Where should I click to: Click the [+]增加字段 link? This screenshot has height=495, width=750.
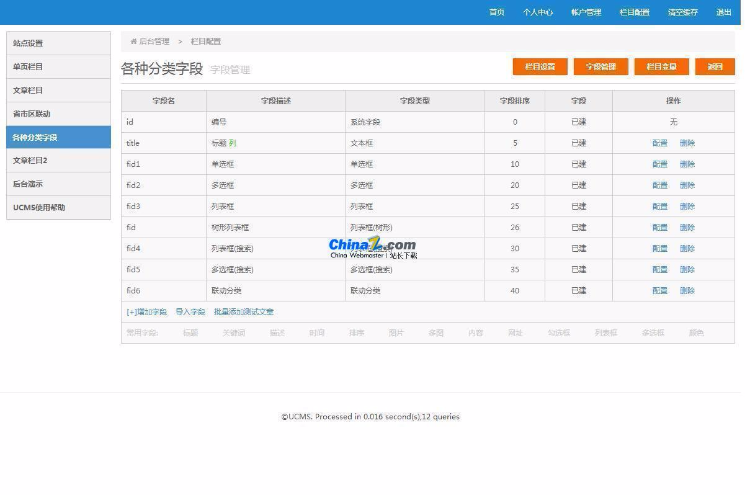coord(146,312)
